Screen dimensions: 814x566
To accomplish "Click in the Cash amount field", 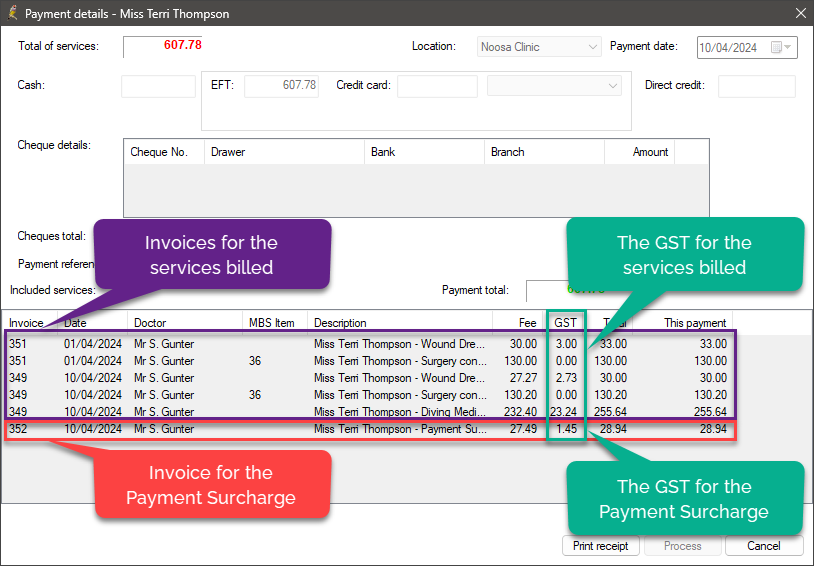I will click(158, 86).
